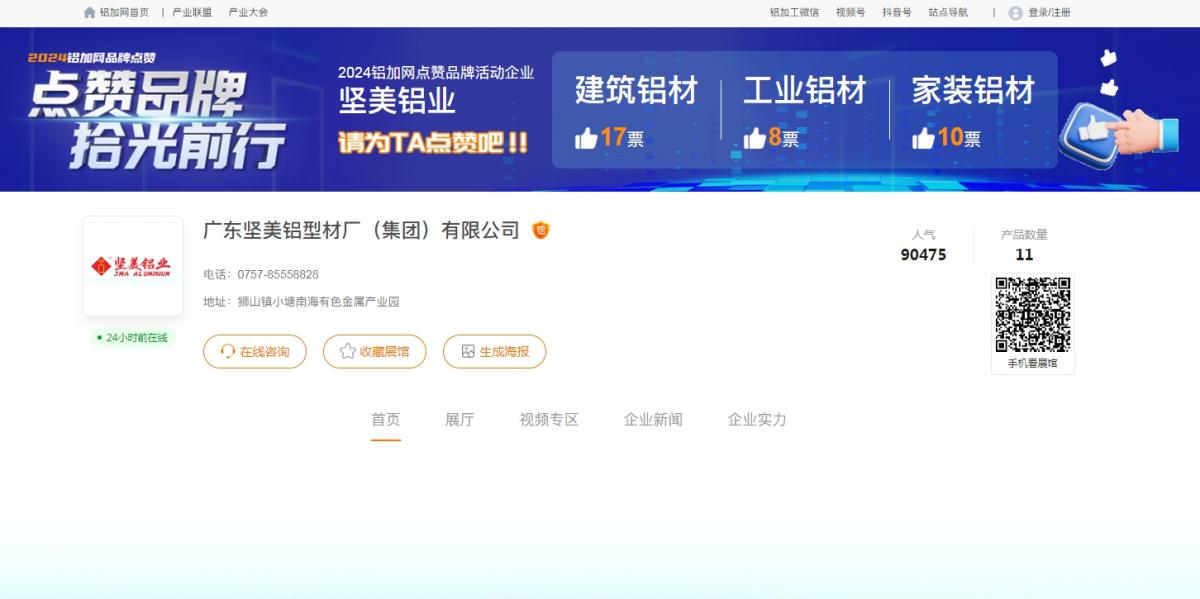This screenshot has height=599, width=1200.
Task: Open 铝加工微信 in the top bar
Action: click(x=794, y=13)
